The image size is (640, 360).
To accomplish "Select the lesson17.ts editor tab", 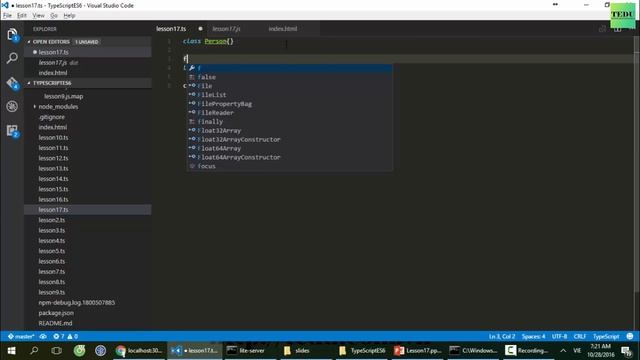I will tap(171, 29).
